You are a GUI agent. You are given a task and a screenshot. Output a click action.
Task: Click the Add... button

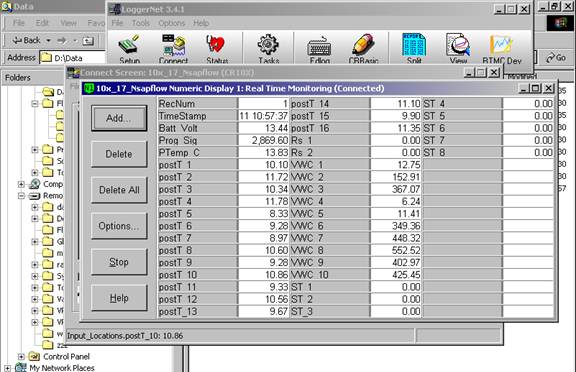(x=119, y=118)
